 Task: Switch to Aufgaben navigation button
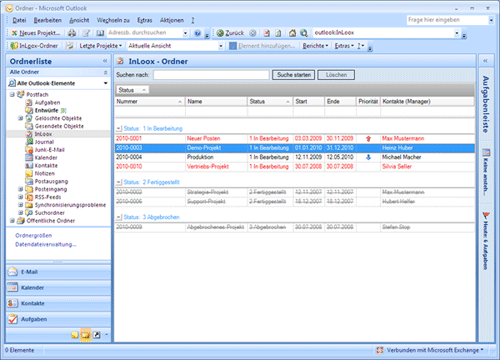[58, 319]
